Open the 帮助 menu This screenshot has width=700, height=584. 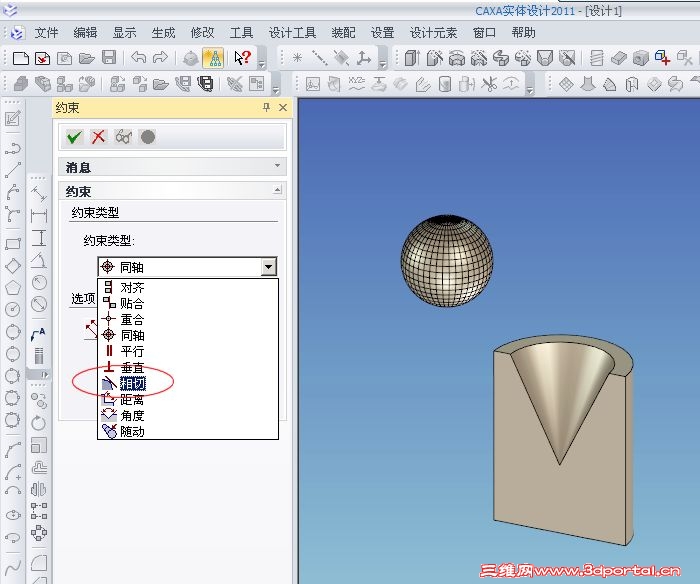pos(524,33)
